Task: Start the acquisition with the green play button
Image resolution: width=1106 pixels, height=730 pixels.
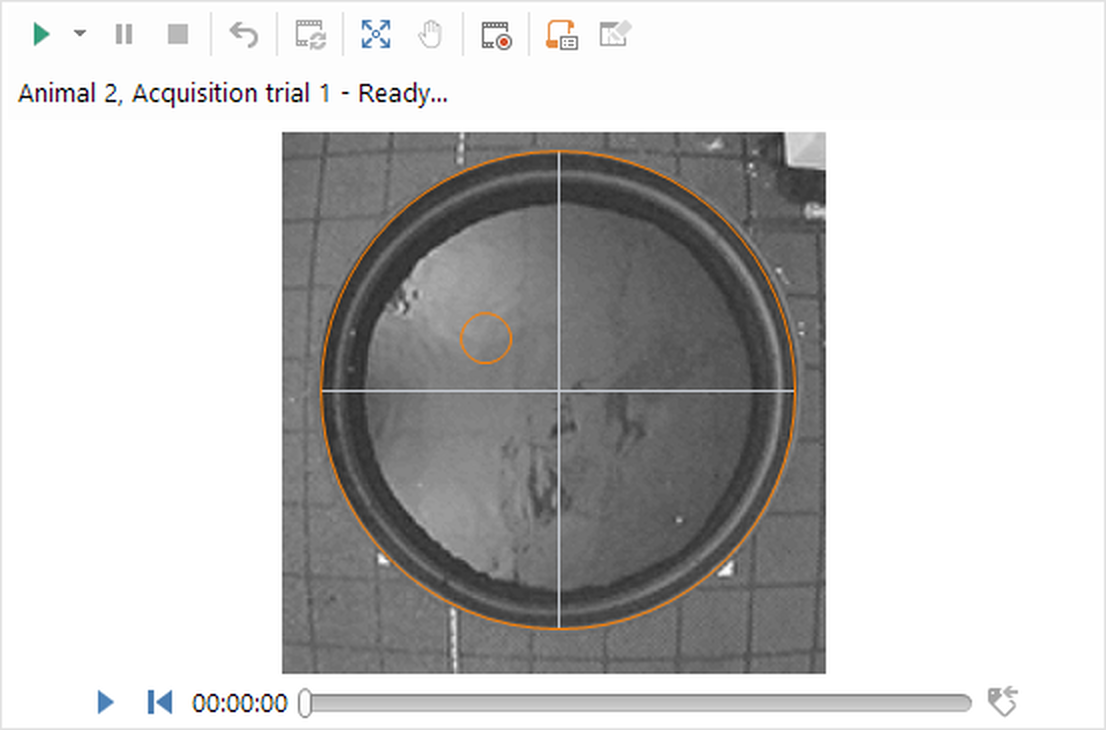Action: point(41,35)
